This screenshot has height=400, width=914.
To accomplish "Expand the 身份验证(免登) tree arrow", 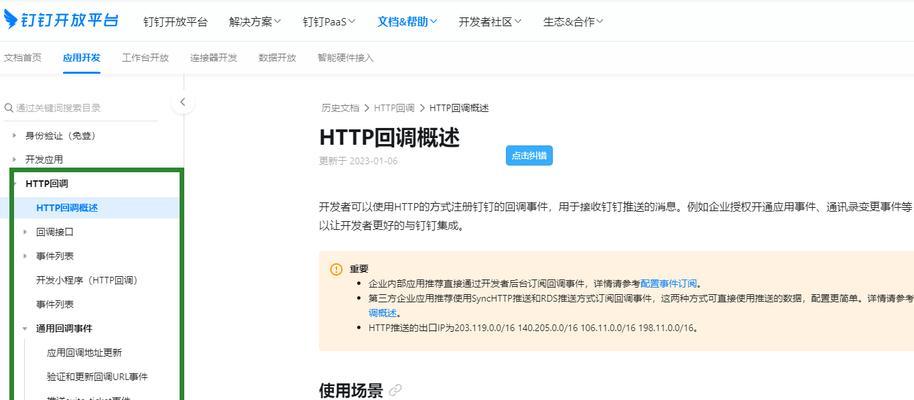I will (15, 135).
